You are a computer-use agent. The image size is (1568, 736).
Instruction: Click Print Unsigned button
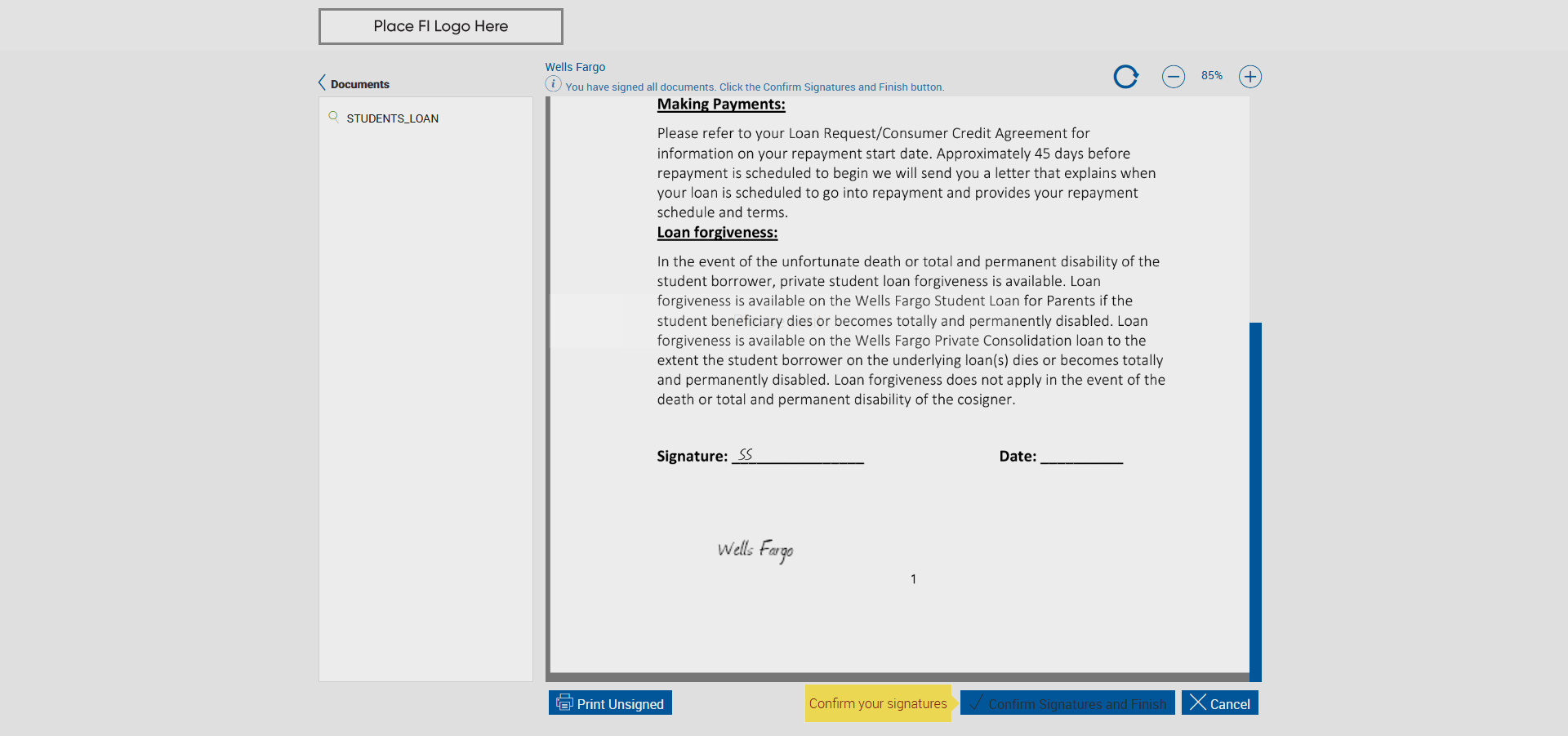point(610,703)
